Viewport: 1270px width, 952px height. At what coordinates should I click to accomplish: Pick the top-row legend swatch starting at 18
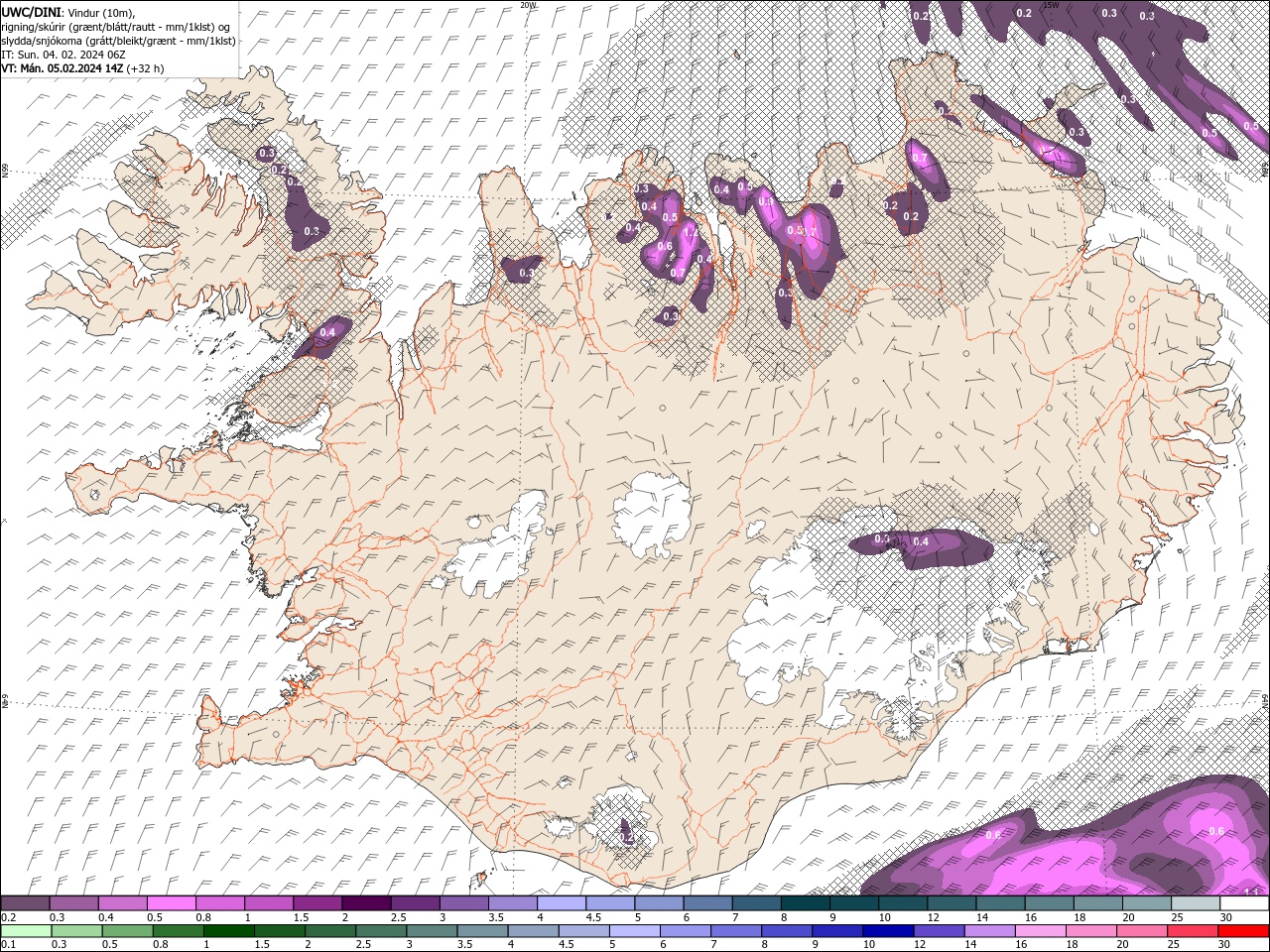(1097, 903)
